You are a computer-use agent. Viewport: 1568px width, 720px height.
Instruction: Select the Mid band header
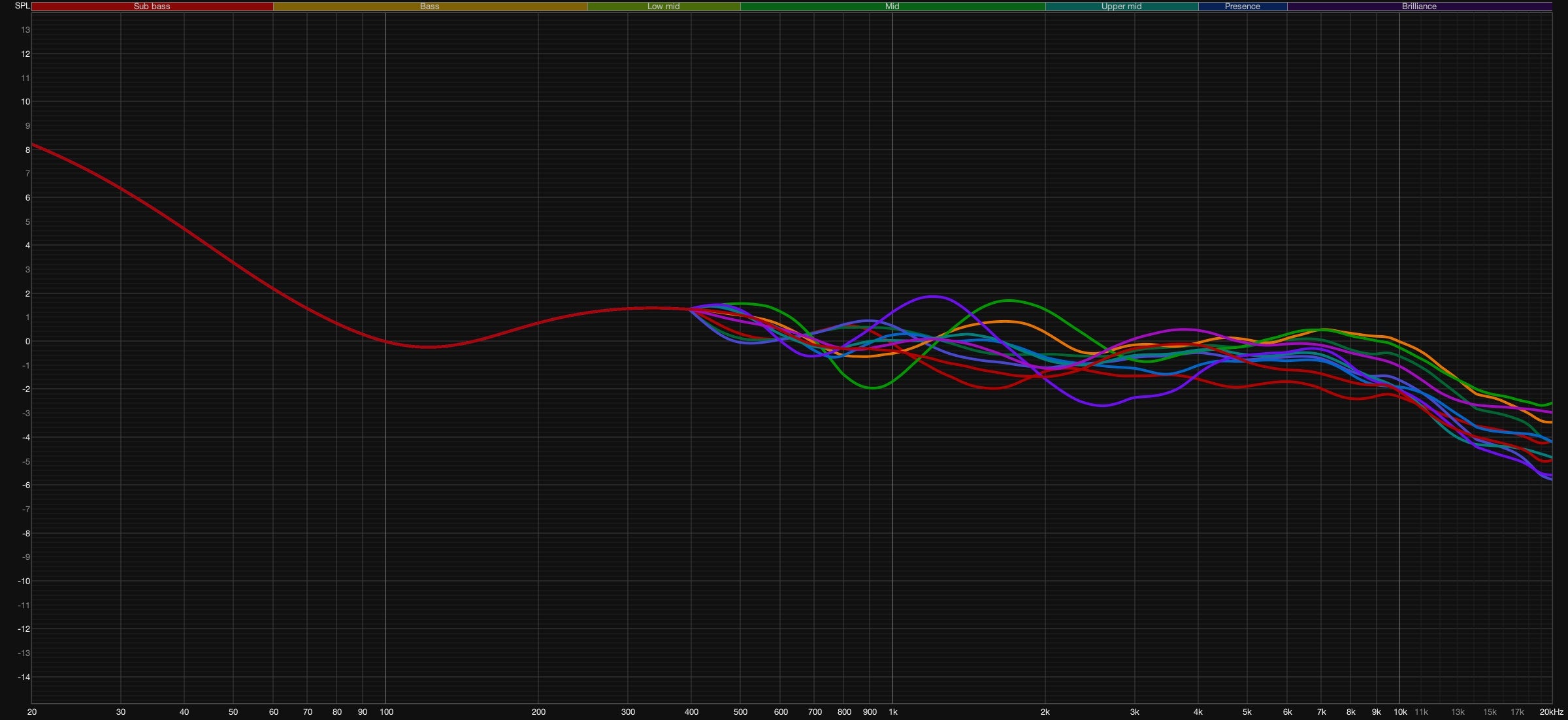pos(892,6)
